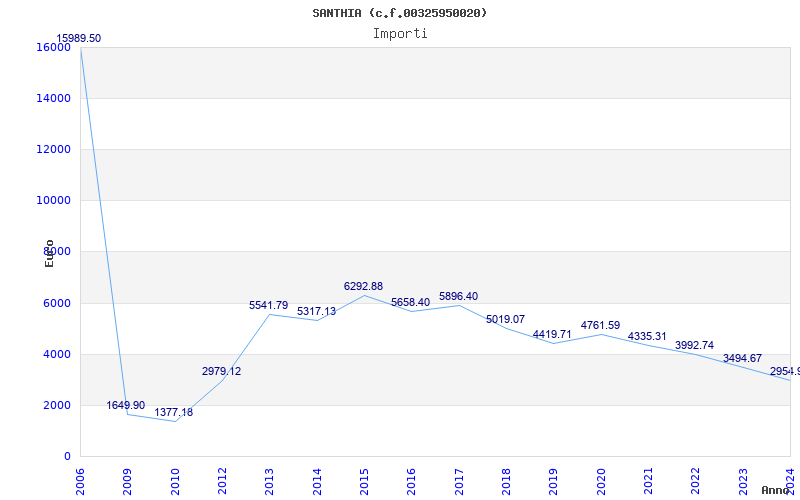Select the x-axis year 2018
This screenshot has width=800, height=500.
coord(506,482)
